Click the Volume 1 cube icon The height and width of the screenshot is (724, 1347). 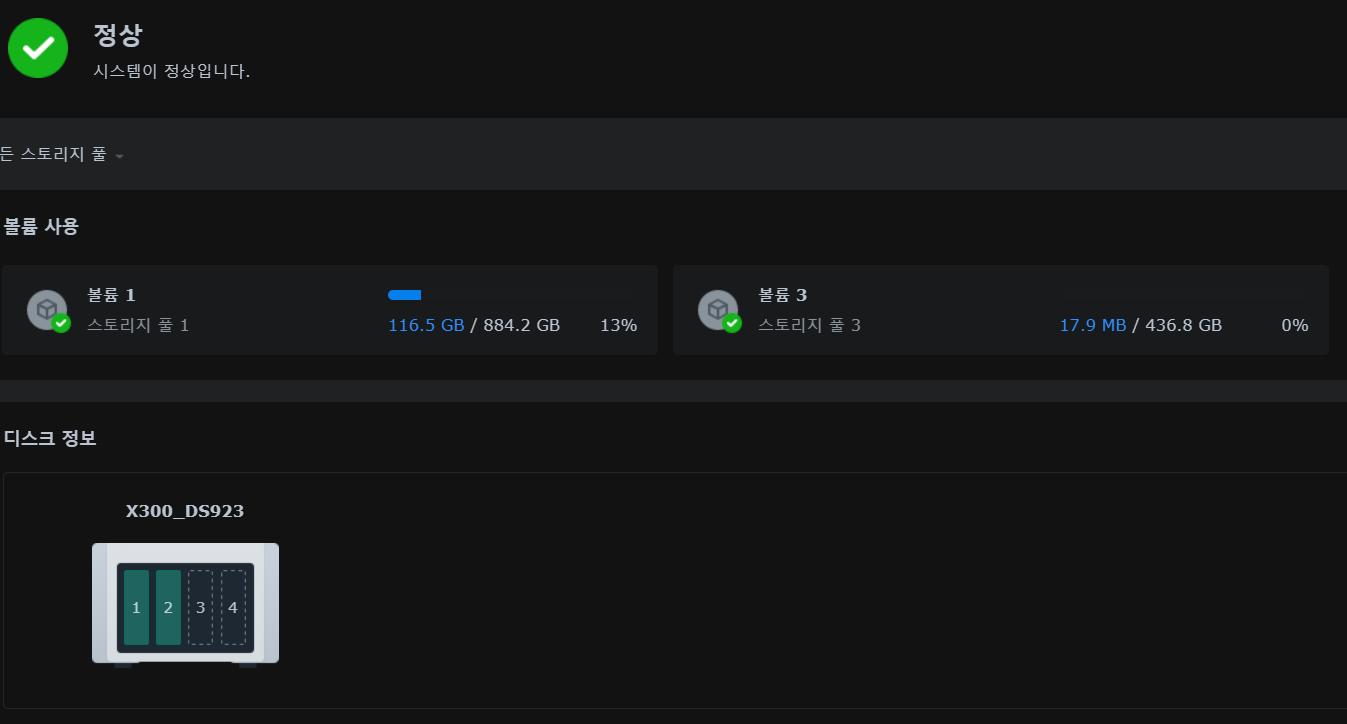point(47,310)
